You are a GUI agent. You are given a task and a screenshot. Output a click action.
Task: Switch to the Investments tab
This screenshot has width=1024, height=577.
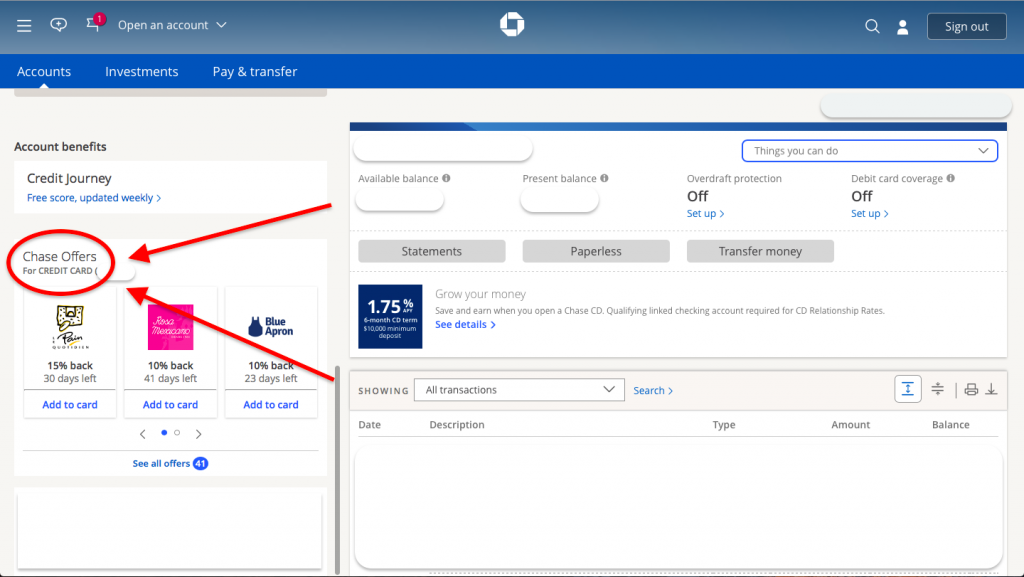142,71
